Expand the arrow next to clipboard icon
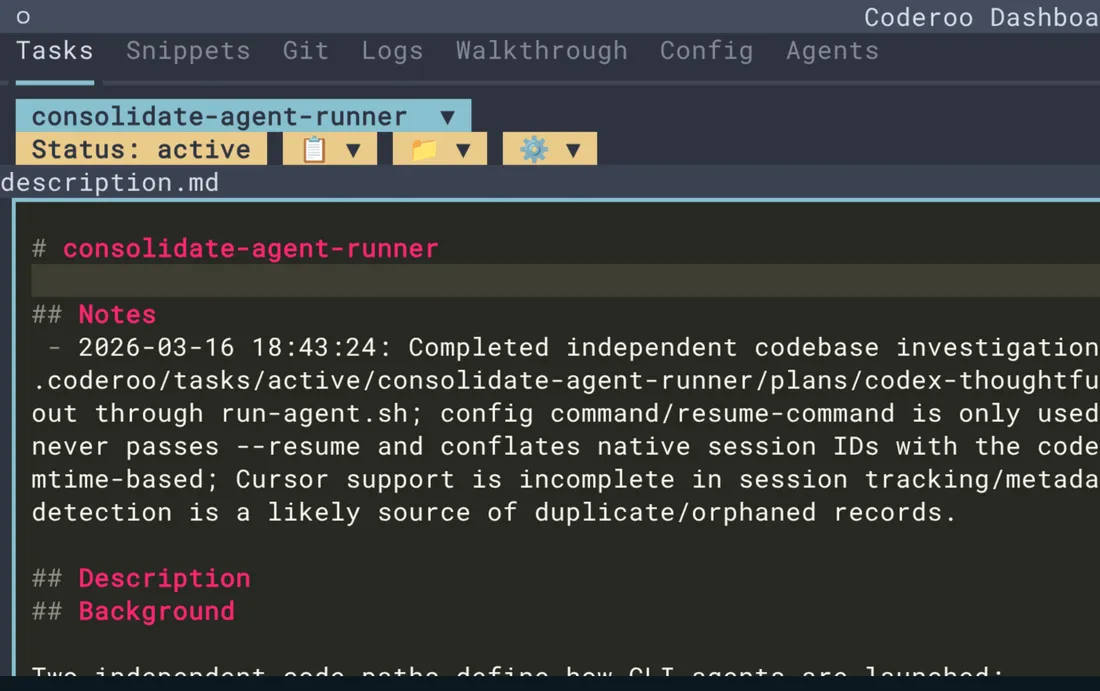Image resolution: width=1100 pixels, height=691 pixels. tap(354, 150)
